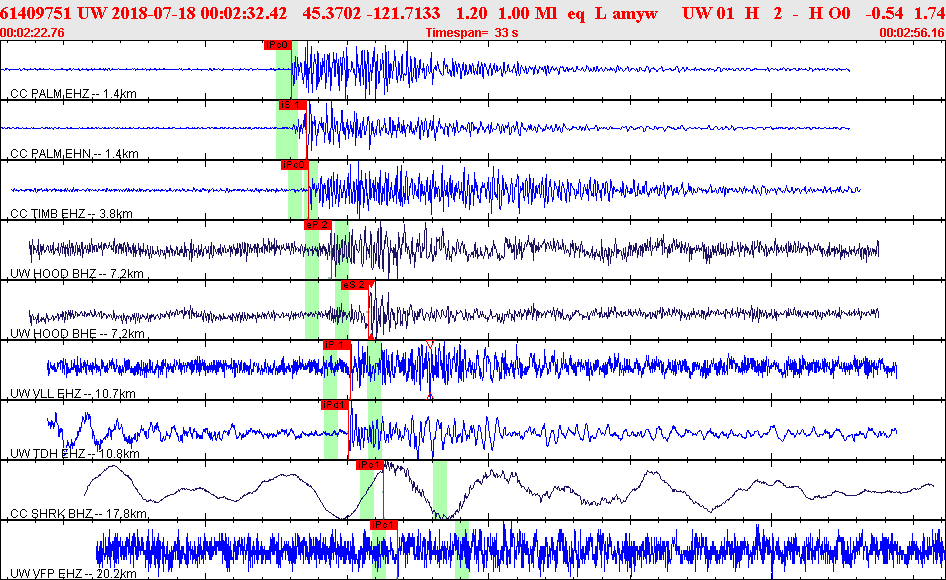Click the CC PALM EHZ -- 1.4km label
946x580 pixels.
(73, 94)
